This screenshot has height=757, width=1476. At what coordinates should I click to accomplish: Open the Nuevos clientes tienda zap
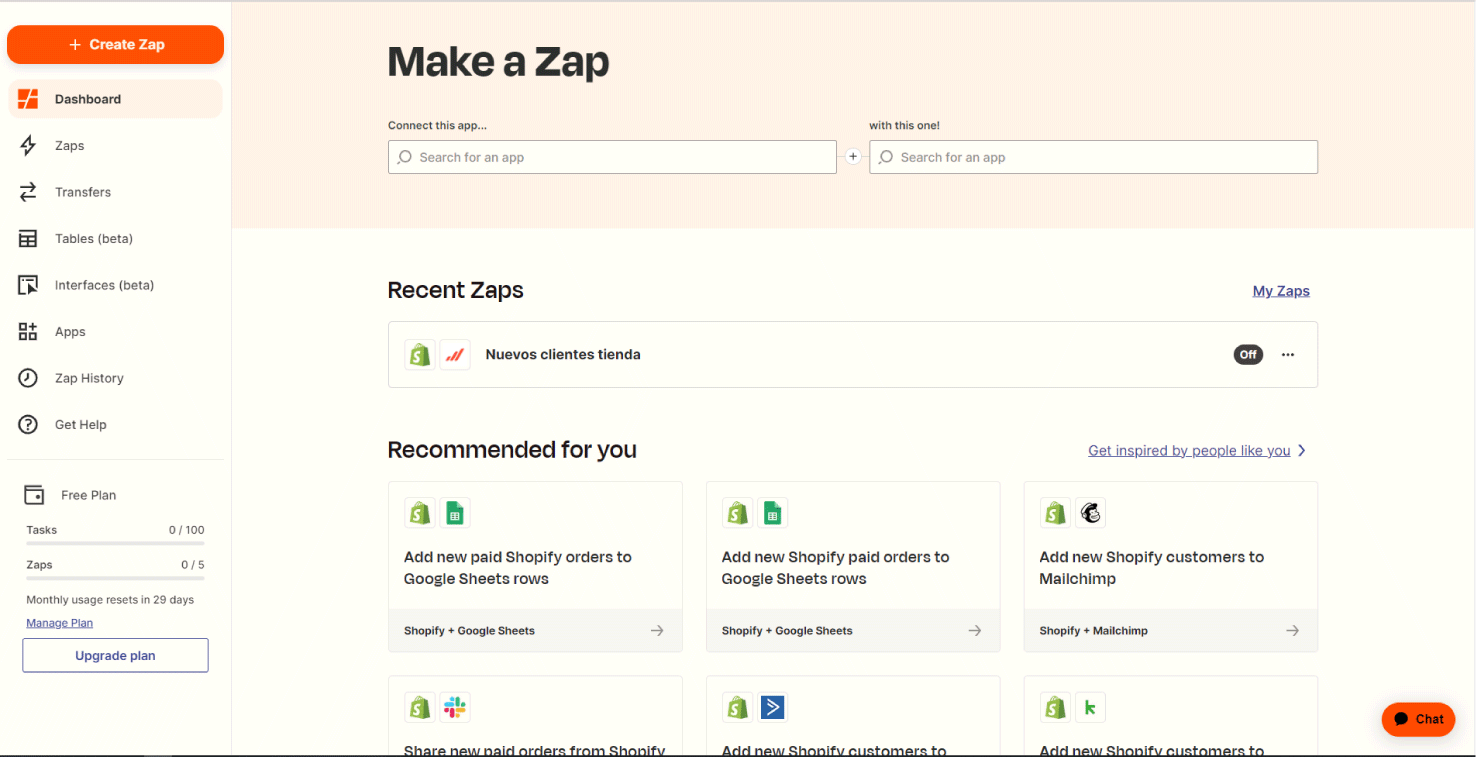click(563, 355)
